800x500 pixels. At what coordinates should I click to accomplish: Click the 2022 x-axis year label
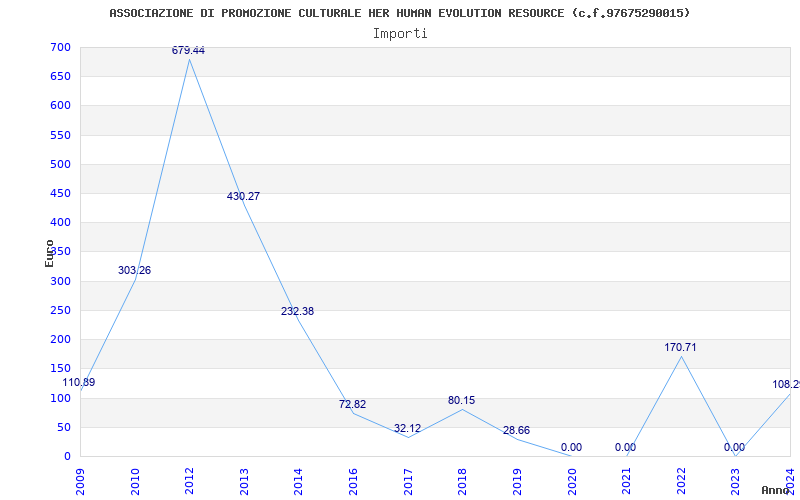pos(681,482)
